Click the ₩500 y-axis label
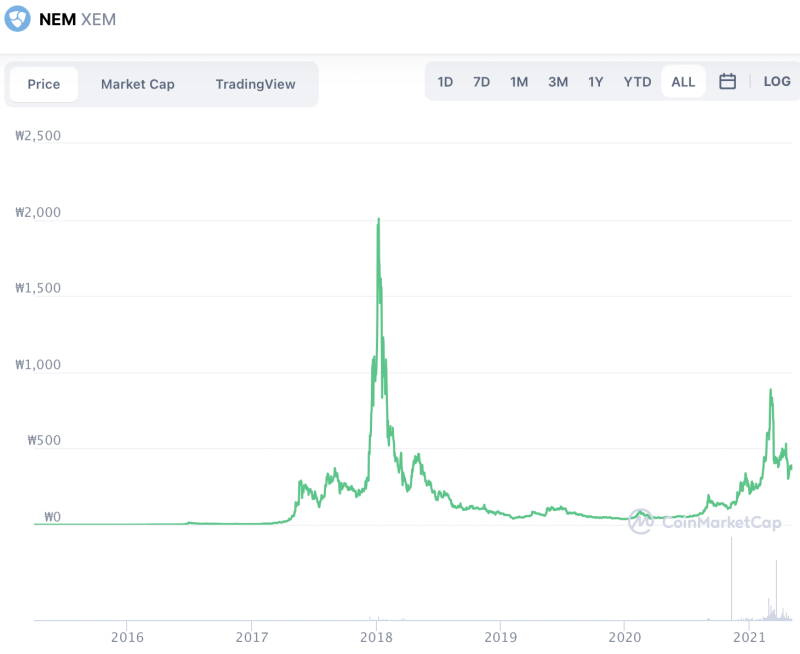 (x=44, y=440)
